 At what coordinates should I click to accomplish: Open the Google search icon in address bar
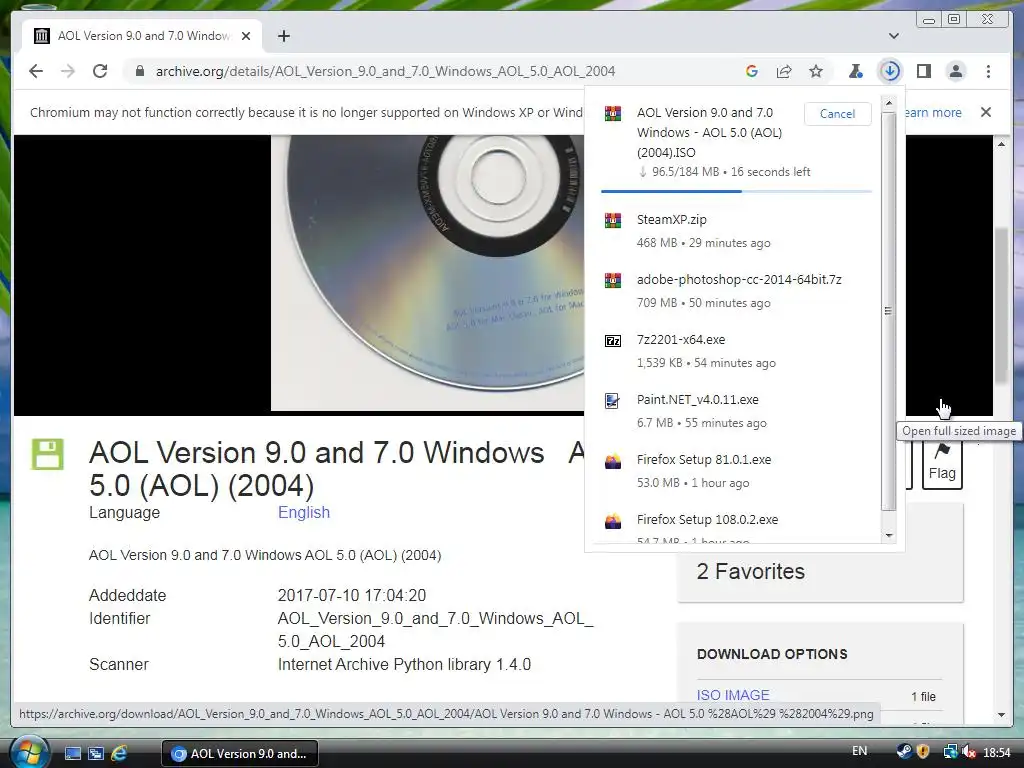tap(752, 71)
